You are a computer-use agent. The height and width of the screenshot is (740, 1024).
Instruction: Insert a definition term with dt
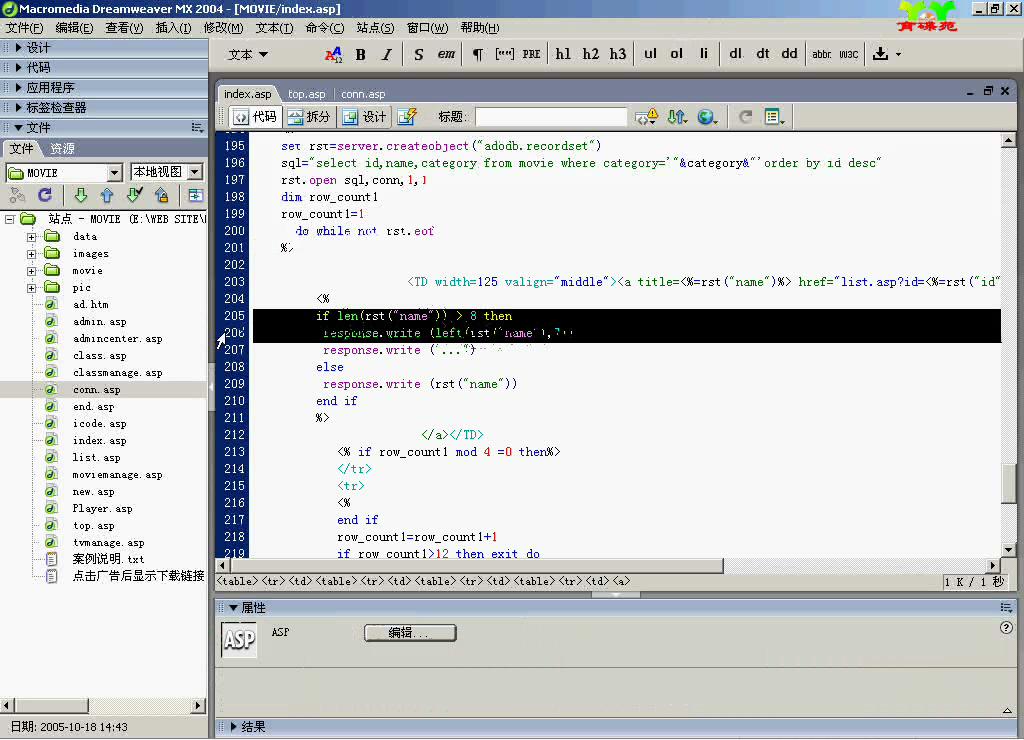[x=763, y=54]
